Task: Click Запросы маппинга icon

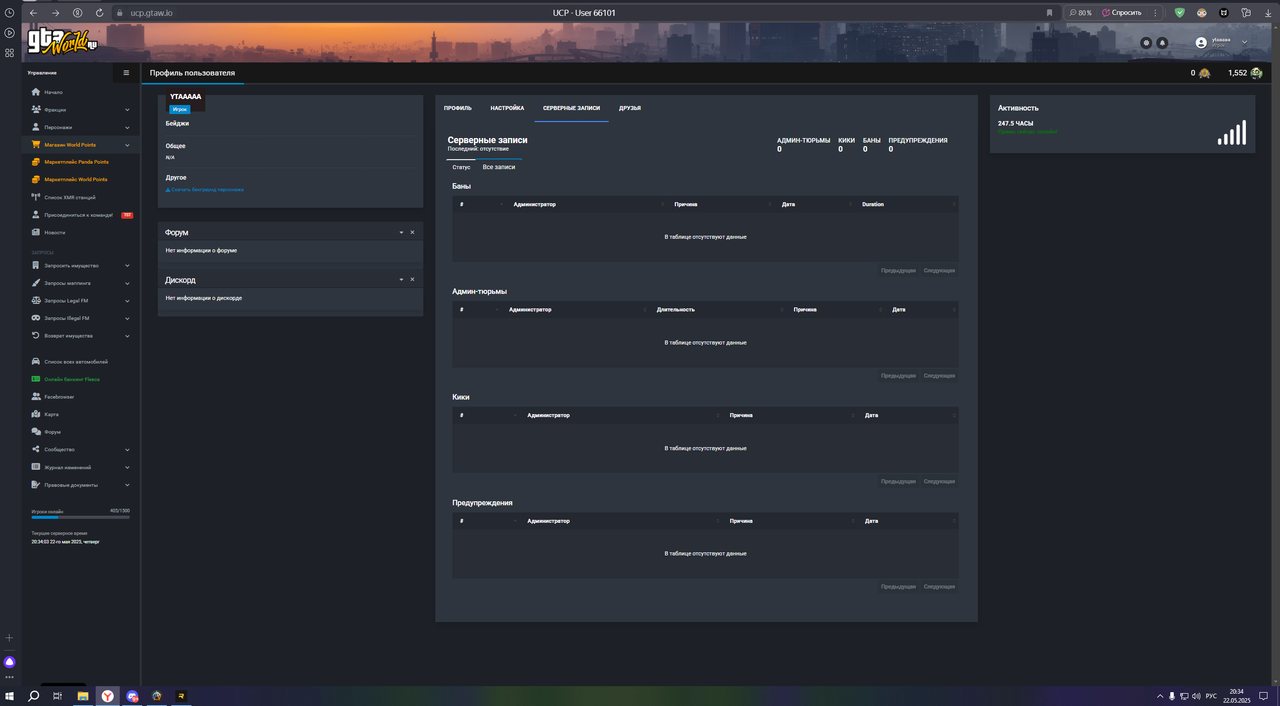Action: coord(36,283)
